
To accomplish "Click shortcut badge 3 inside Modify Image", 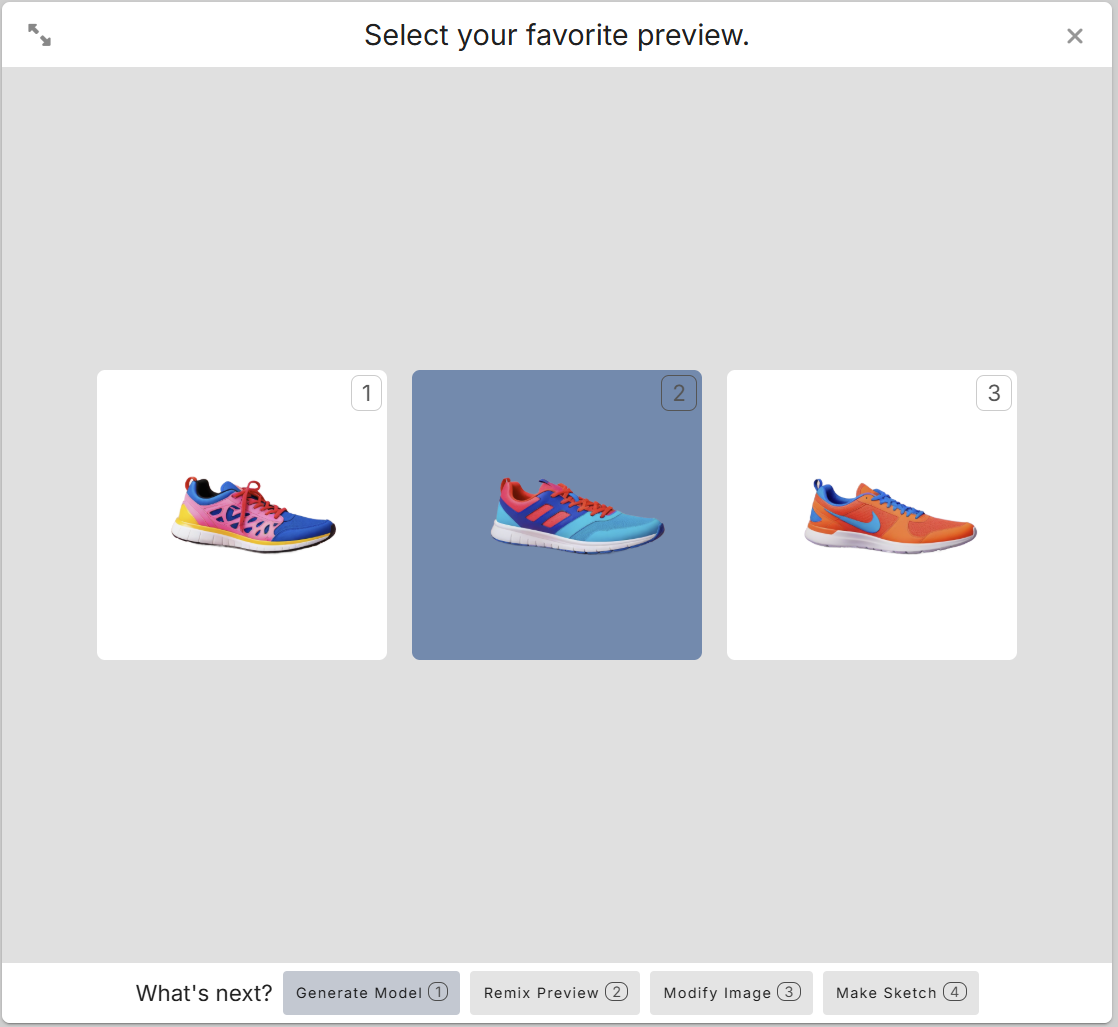I will pyautogui.click(x=789, y=991).
